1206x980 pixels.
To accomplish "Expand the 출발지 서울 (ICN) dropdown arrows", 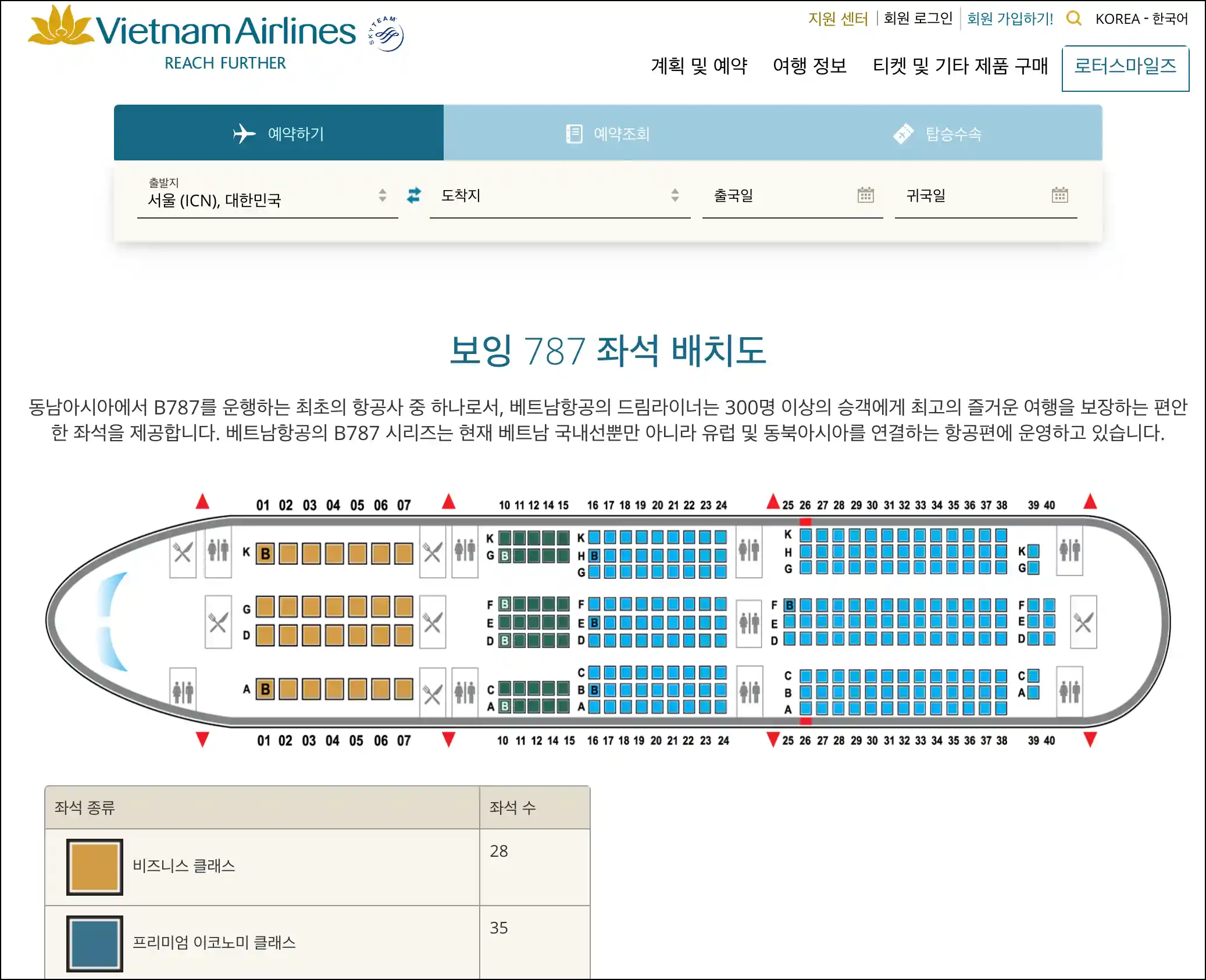I will coord(382,195).
